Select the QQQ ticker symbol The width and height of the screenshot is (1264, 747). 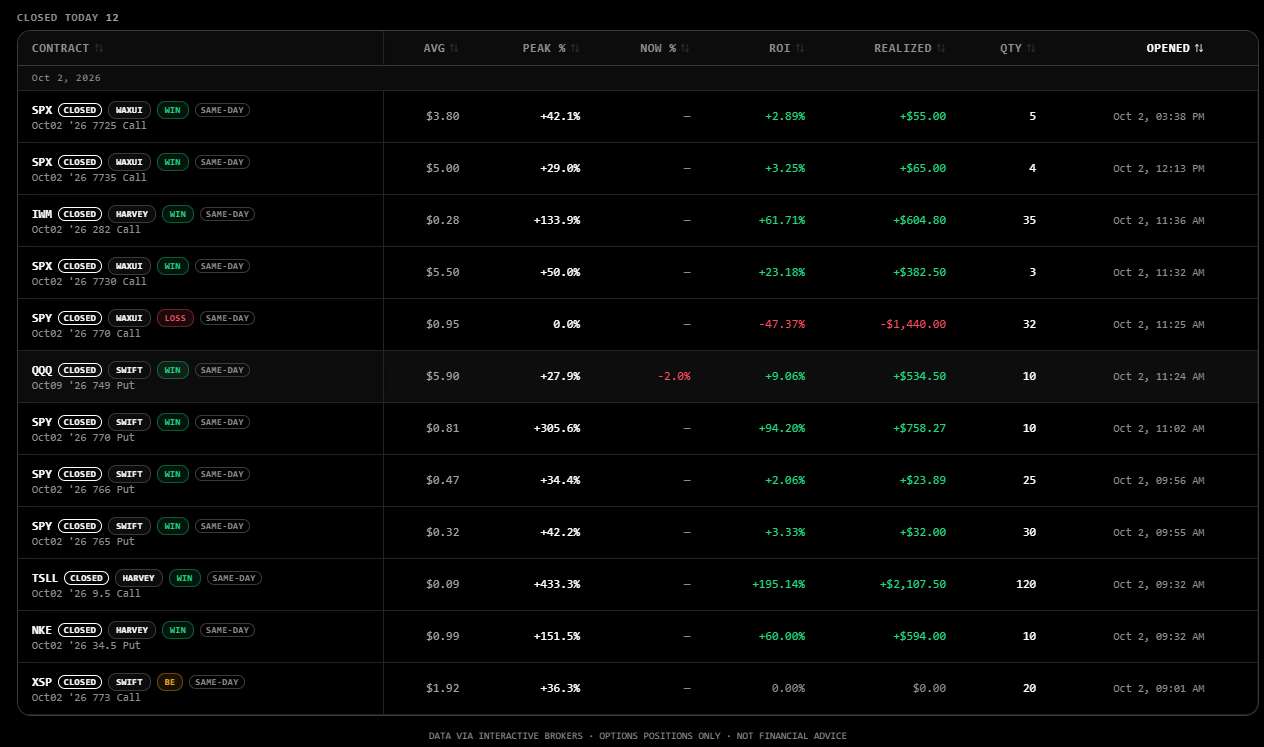42,370
